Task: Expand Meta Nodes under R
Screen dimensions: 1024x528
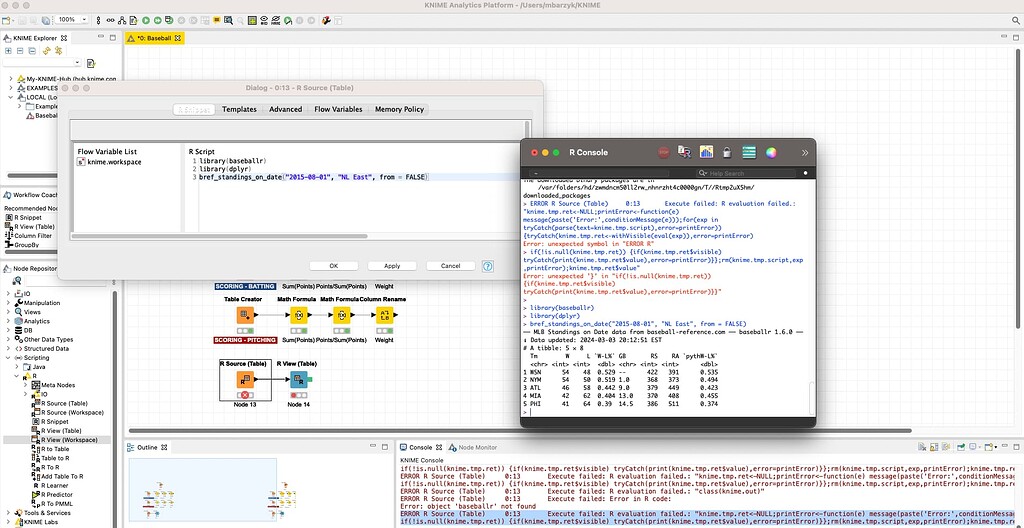Action: [x=27, y=386]
